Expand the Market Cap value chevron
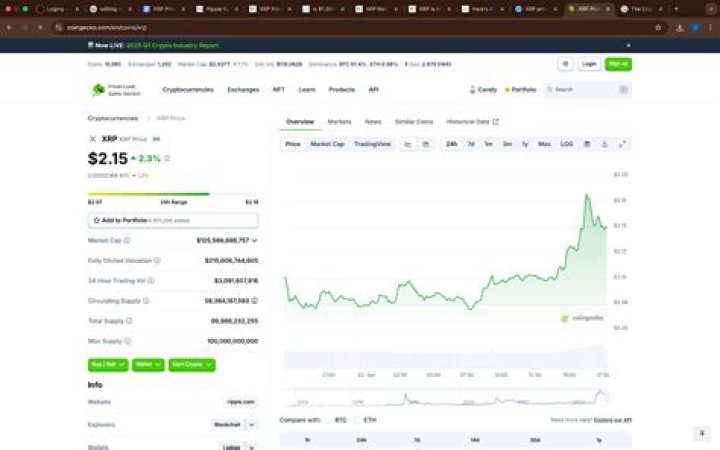The height and width of the screenshot is (450, 720). tap(254, 241)
